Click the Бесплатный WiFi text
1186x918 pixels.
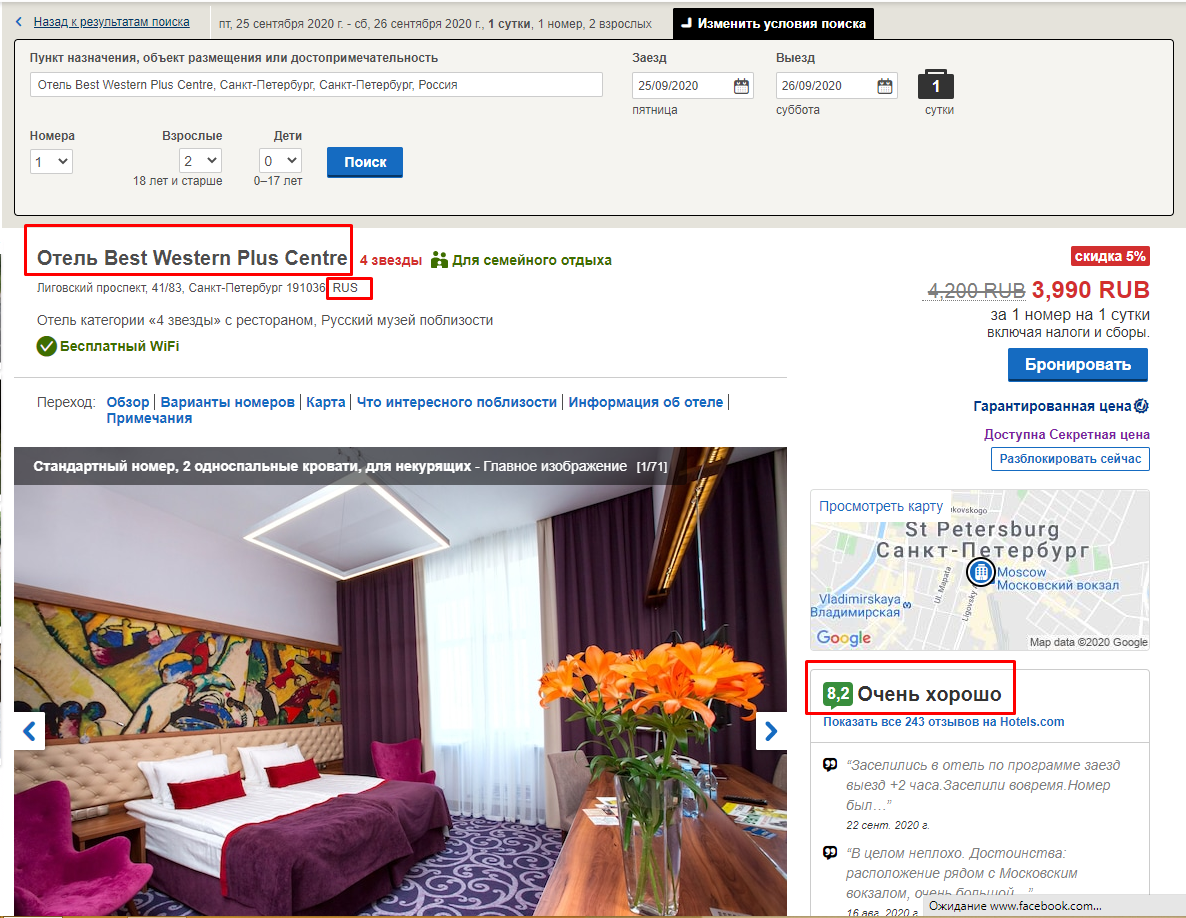point(120,346)
